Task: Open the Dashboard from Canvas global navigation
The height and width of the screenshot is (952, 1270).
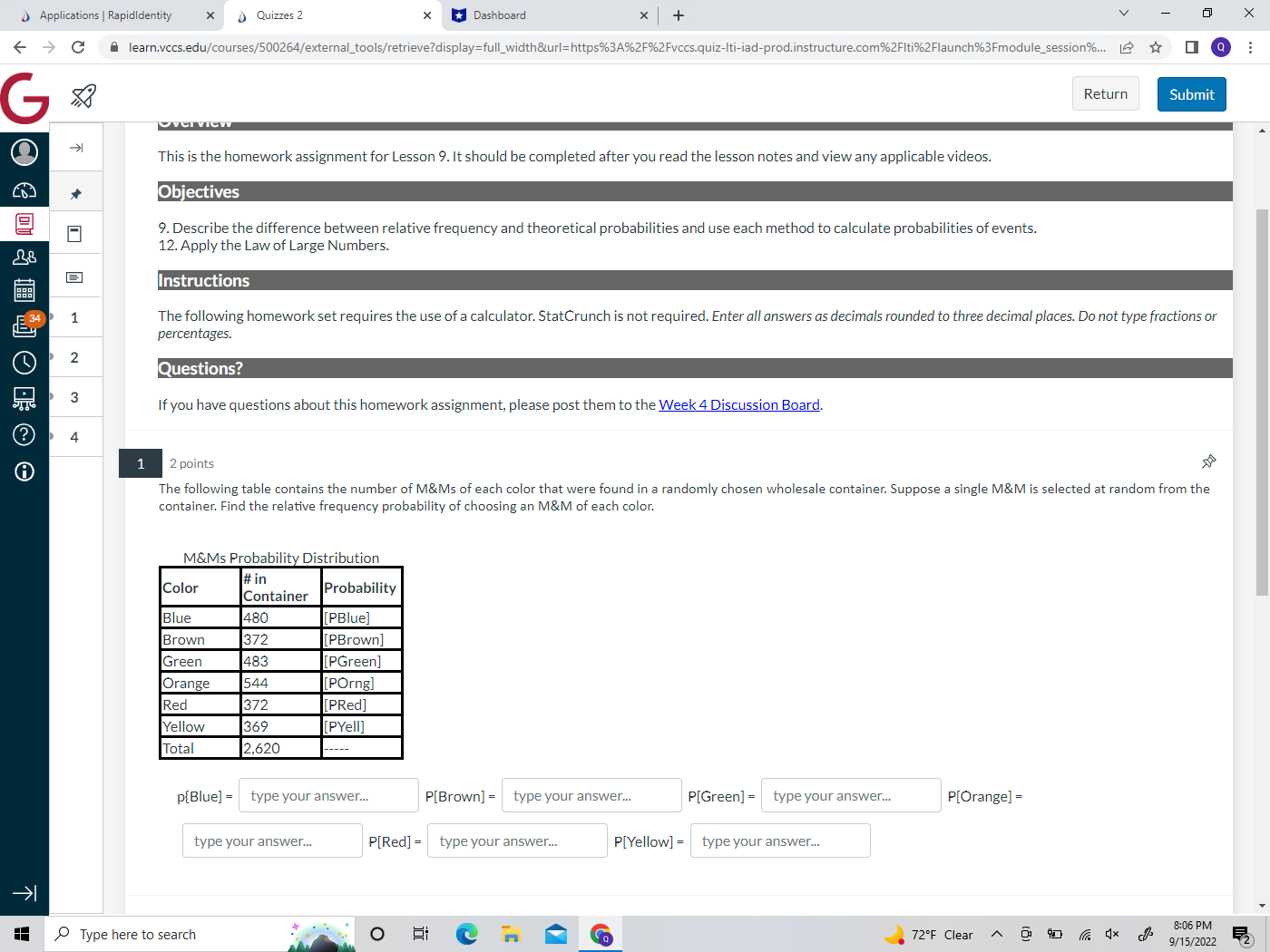Action: [x=24, y=190]
